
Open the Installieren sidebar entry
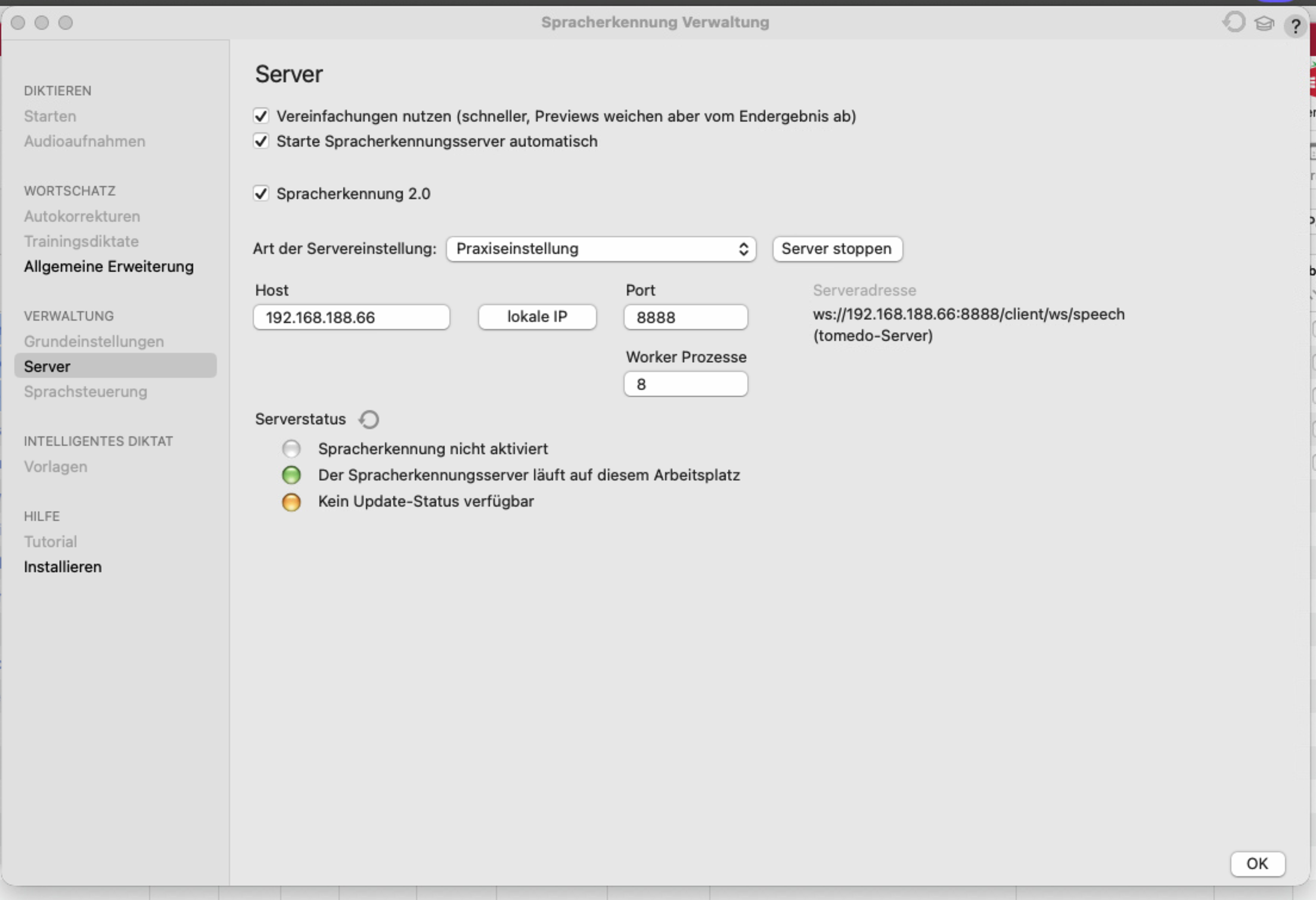[63, 567]
